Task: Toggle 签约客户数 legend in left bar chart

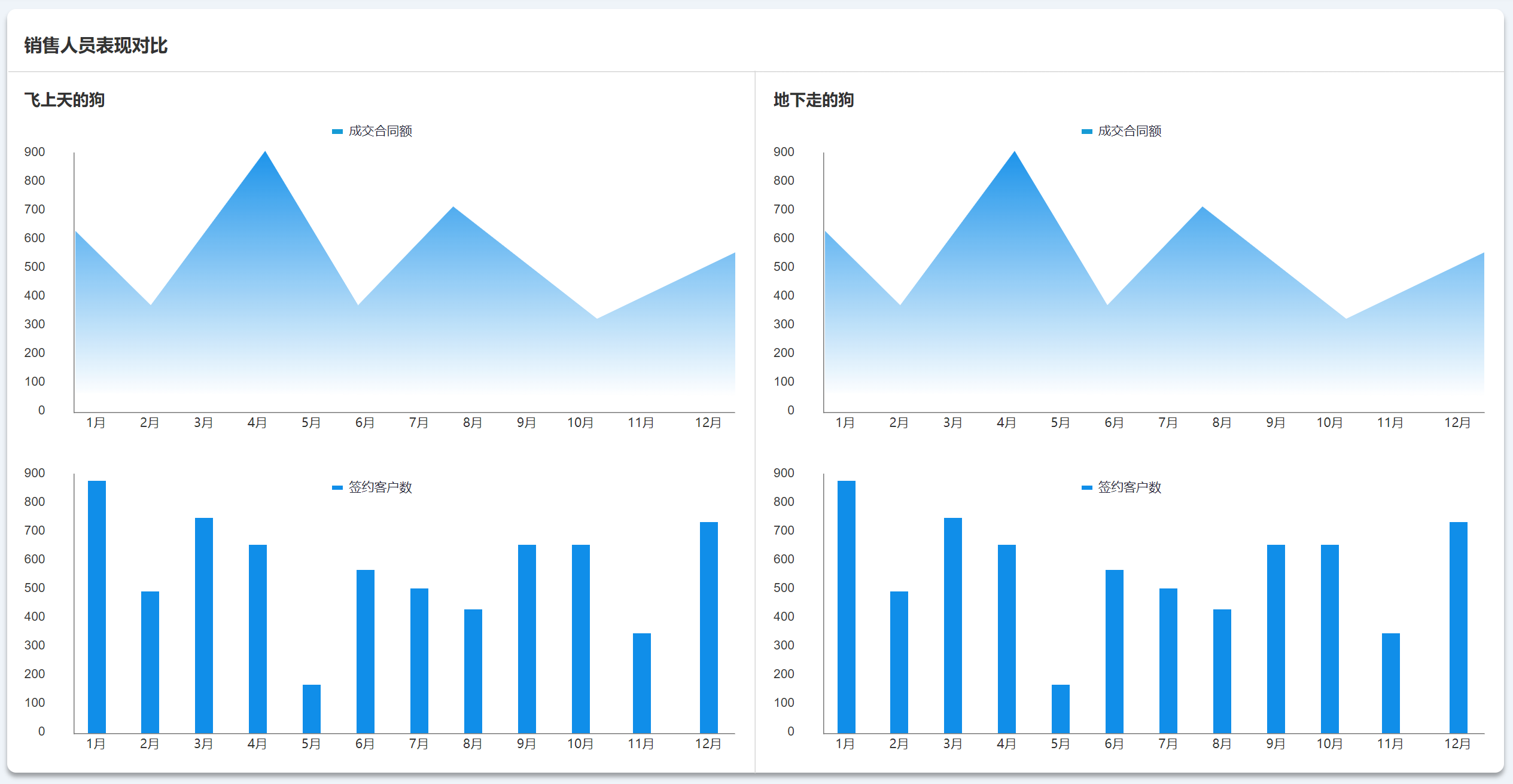Action: [380, 487]
